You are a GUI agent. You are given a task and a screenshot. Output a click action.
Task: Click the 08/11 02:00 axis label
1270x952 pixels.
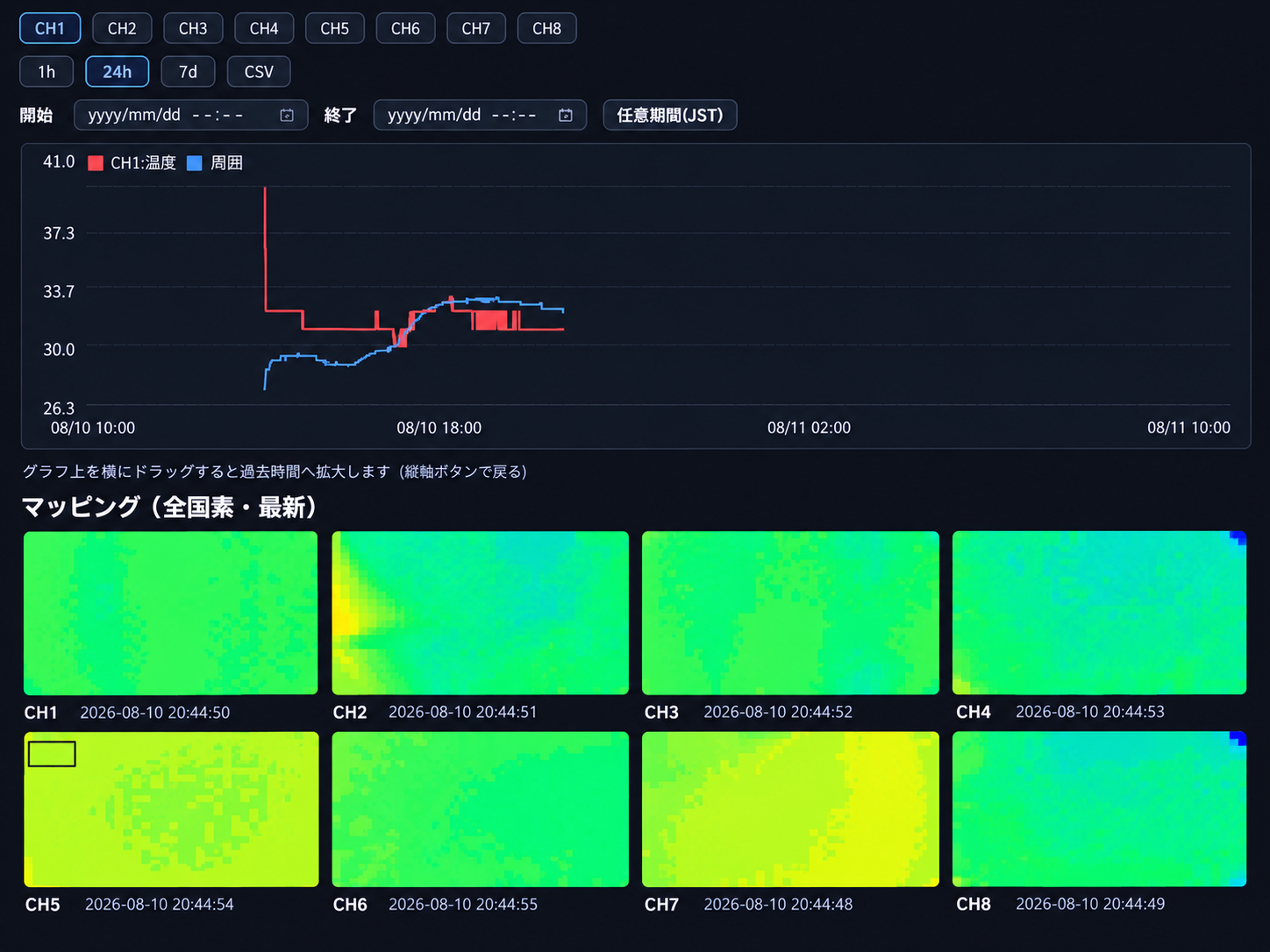point(809,428)
